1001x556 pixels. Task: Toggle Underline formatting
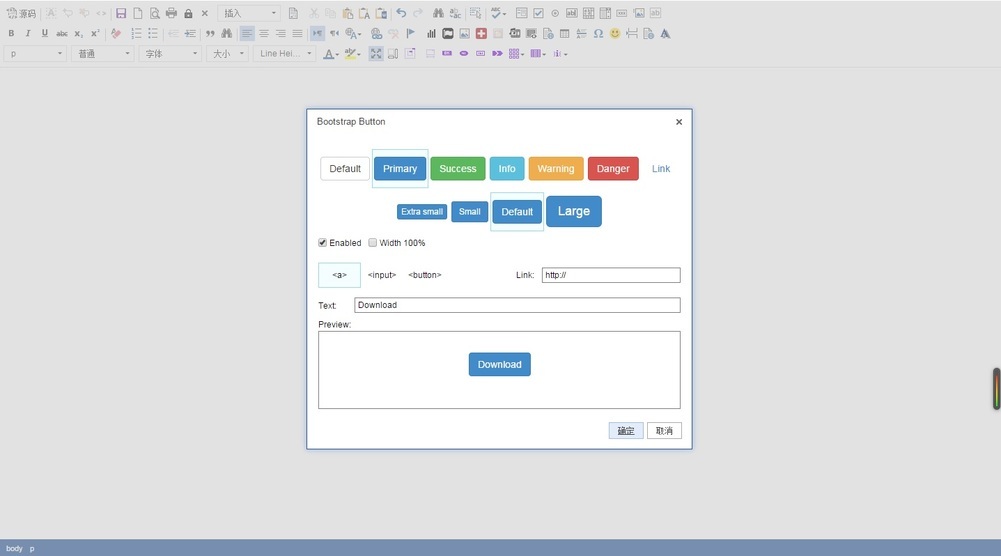click(x=45, y=33)
